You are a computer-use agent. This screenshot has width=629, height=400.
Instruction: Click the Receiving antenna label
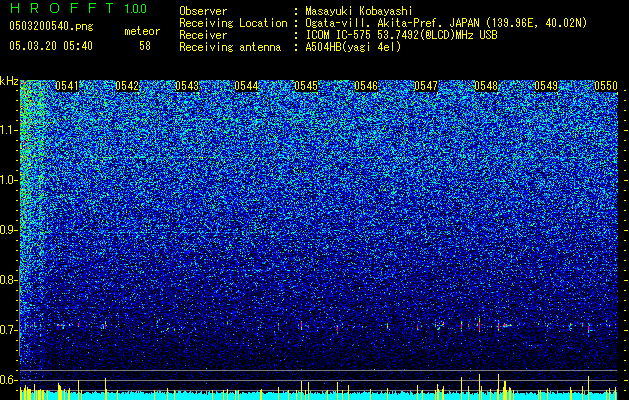[230, 47]
